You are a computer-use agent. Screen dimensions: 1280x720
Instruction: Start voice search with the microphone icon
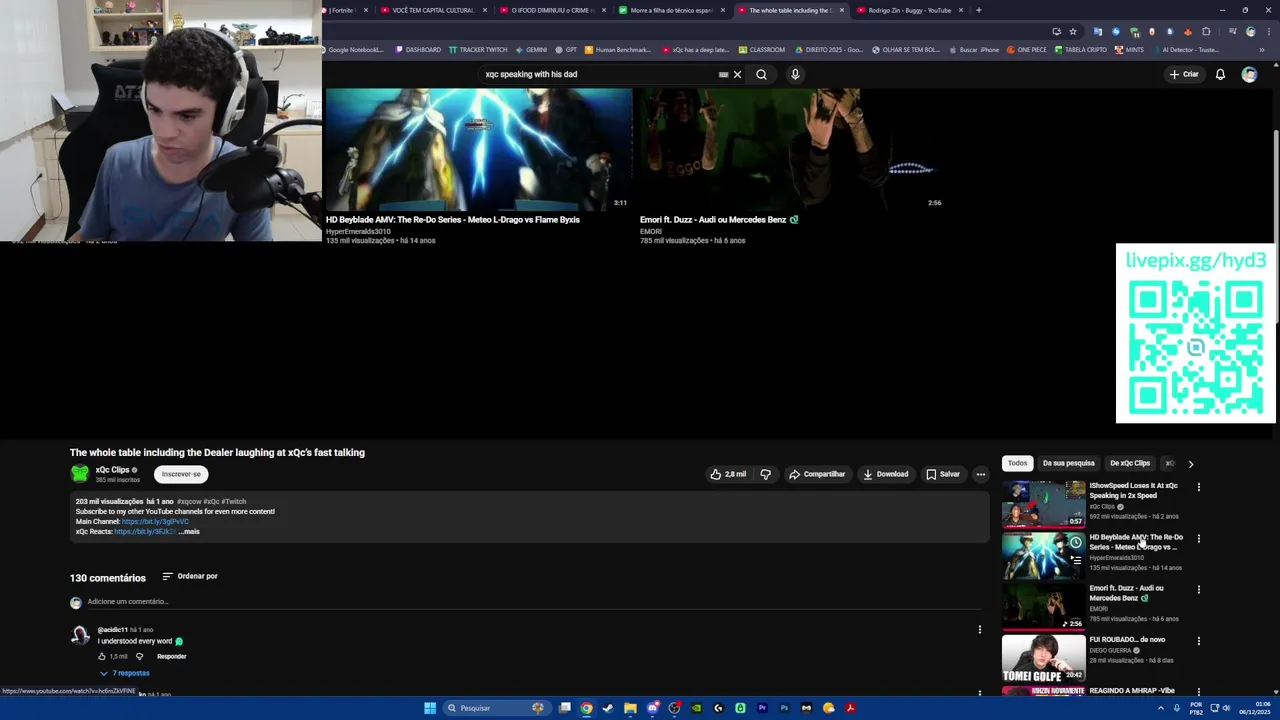tap(795, 74)
